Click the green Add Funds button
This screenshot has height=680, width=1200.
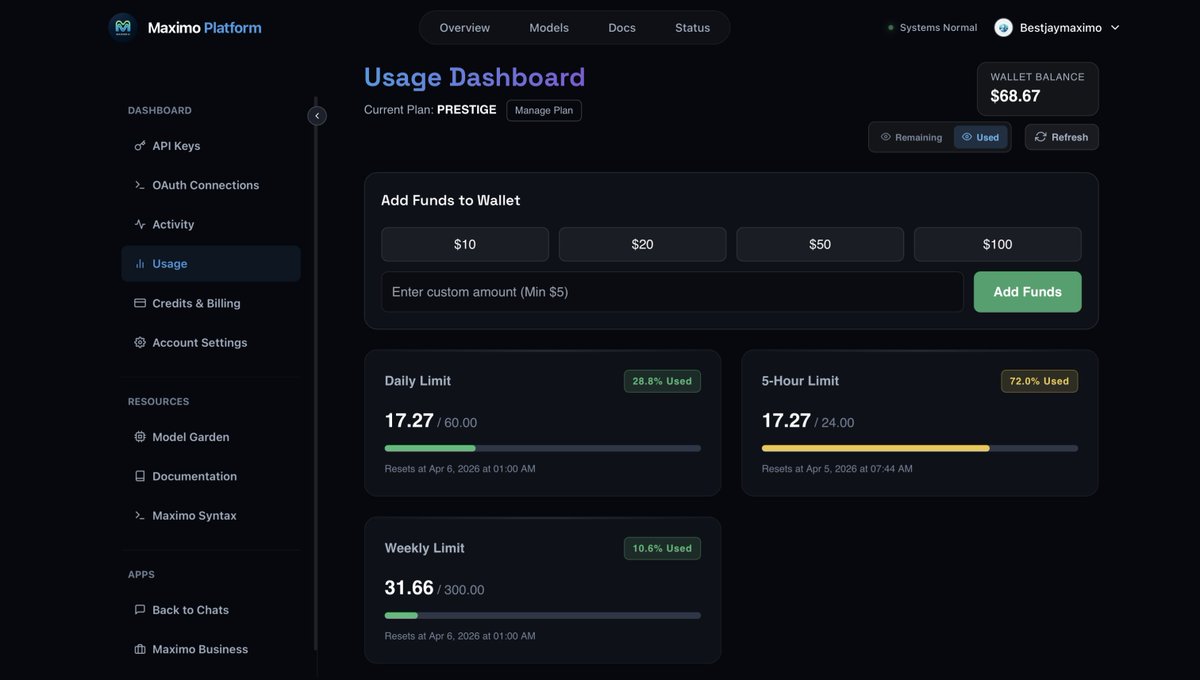click(1027, 292)
